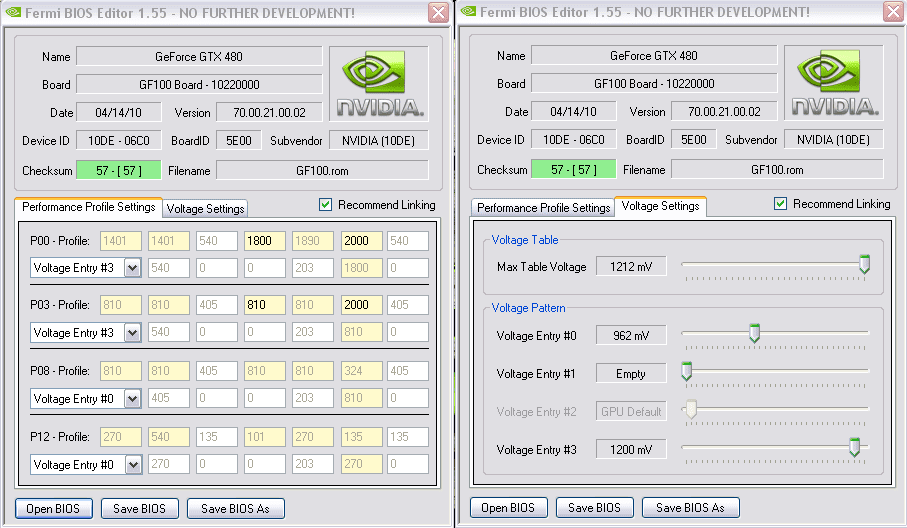Click Board field in right window
The width and height of the screenshot is (907, 528).
pos(654,83)
